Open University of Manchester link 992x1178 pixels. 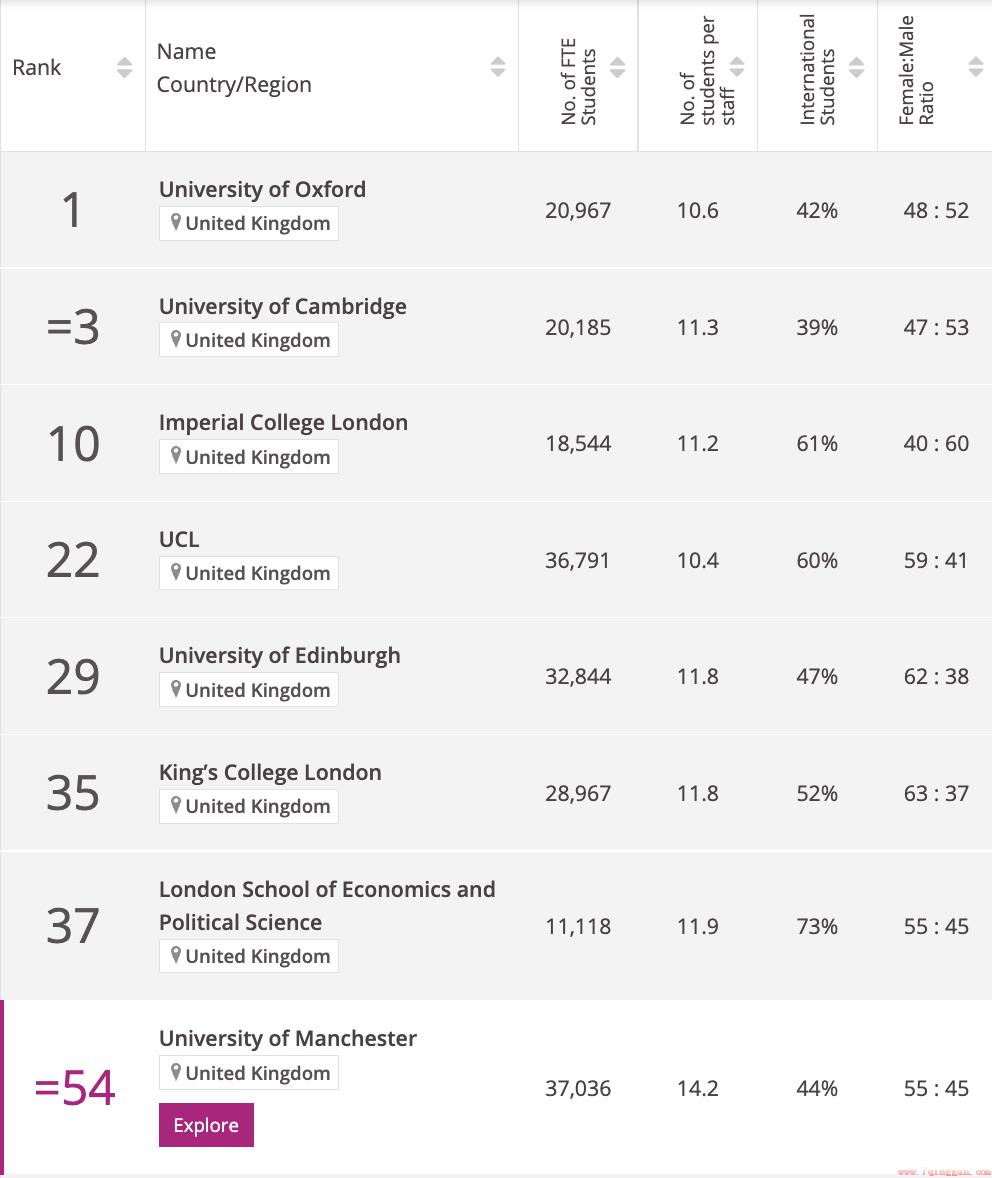coord(288,1038)
